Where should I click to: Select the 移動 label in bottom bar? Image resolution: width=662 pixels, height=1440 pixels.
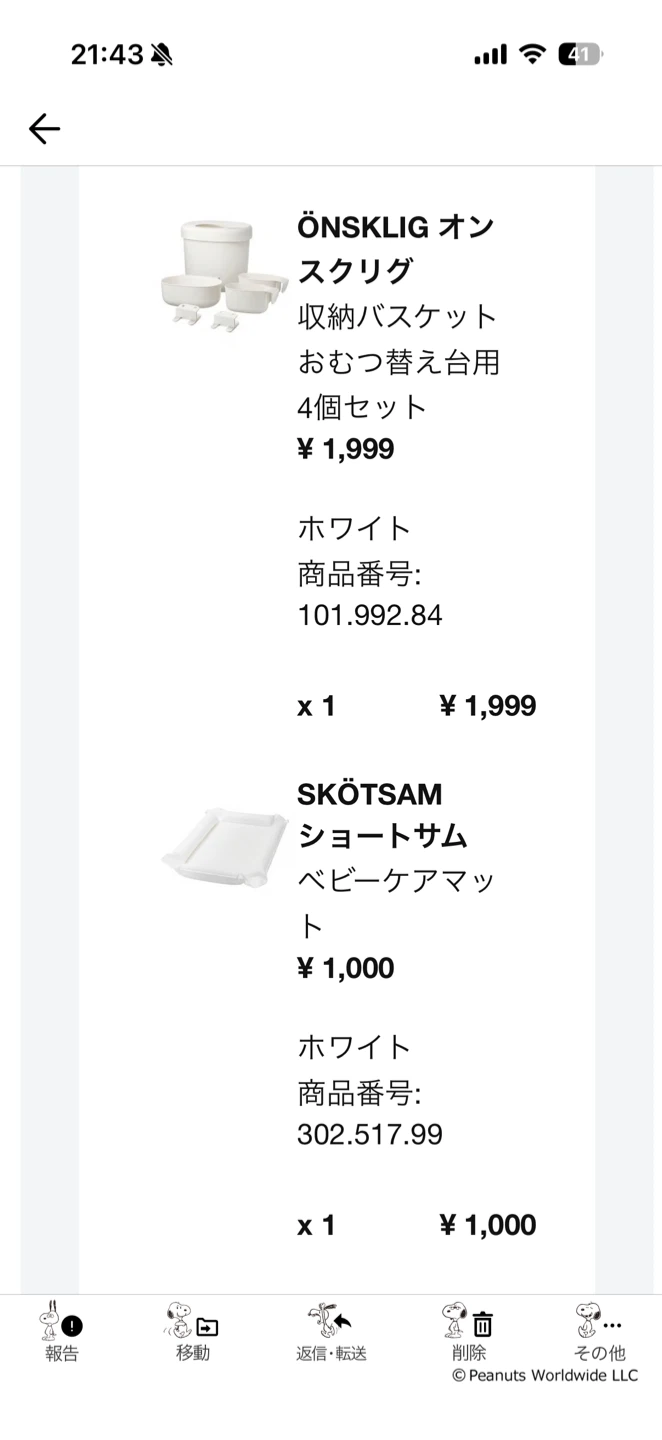[x=193, y=1353]
